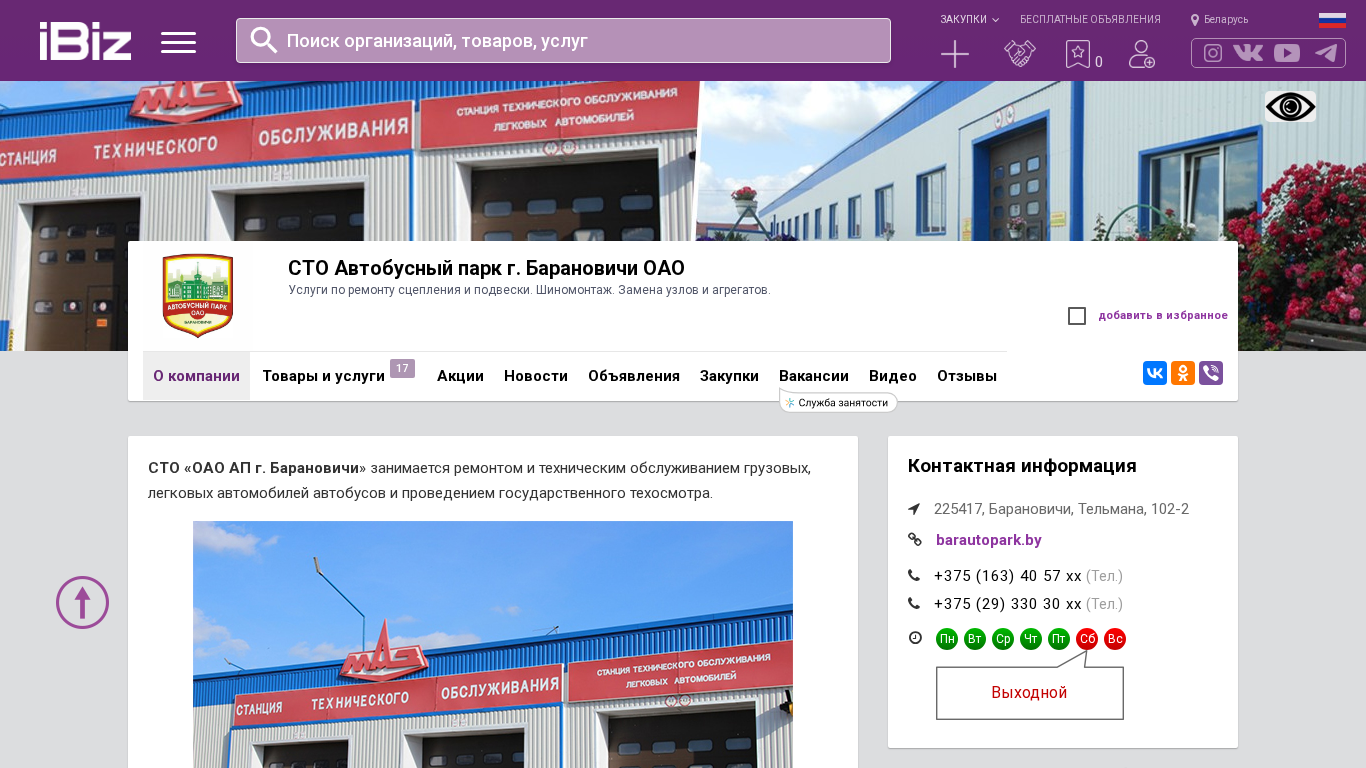Open the Вакансии tab
The image size is (1366, 768).
tap(814, 376)
